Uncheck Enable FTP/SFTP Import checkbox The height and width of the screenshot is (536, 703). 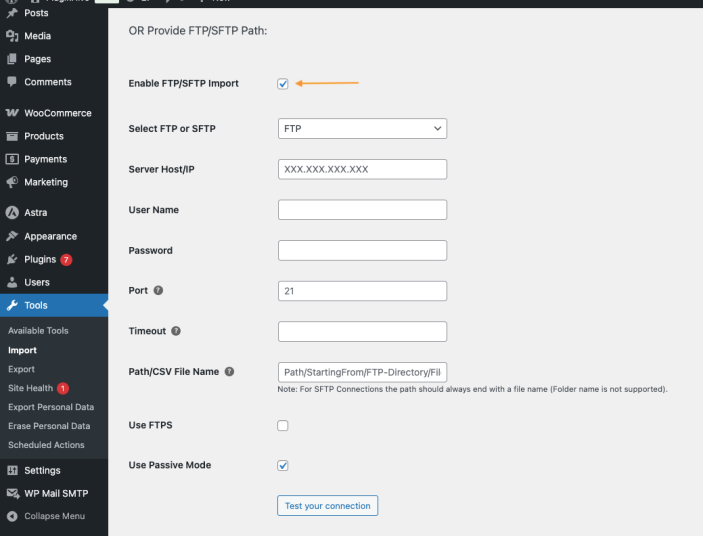point(283,84)
